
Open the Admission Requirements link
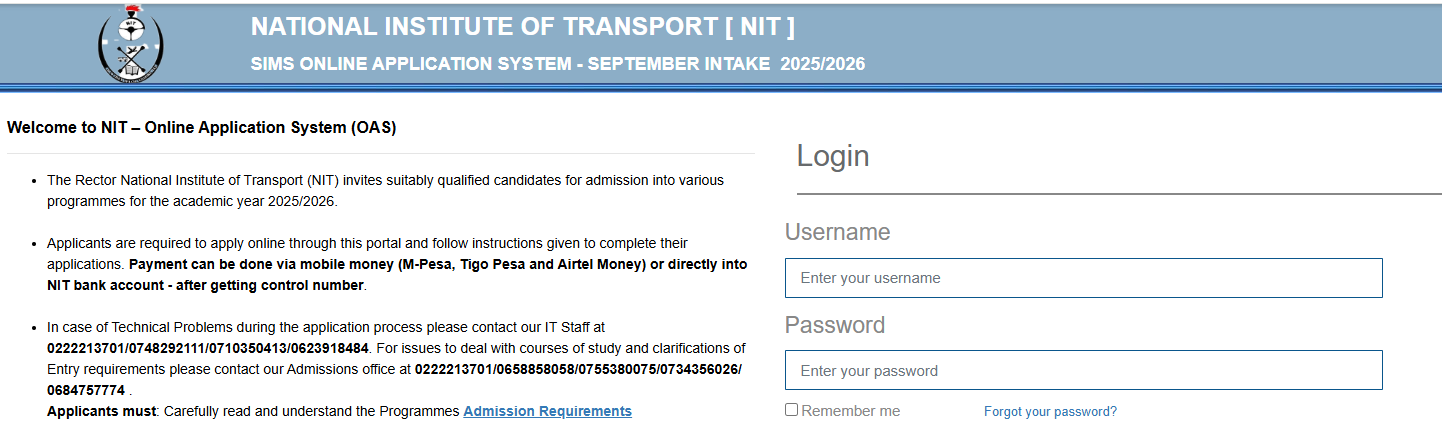(547, 411)
